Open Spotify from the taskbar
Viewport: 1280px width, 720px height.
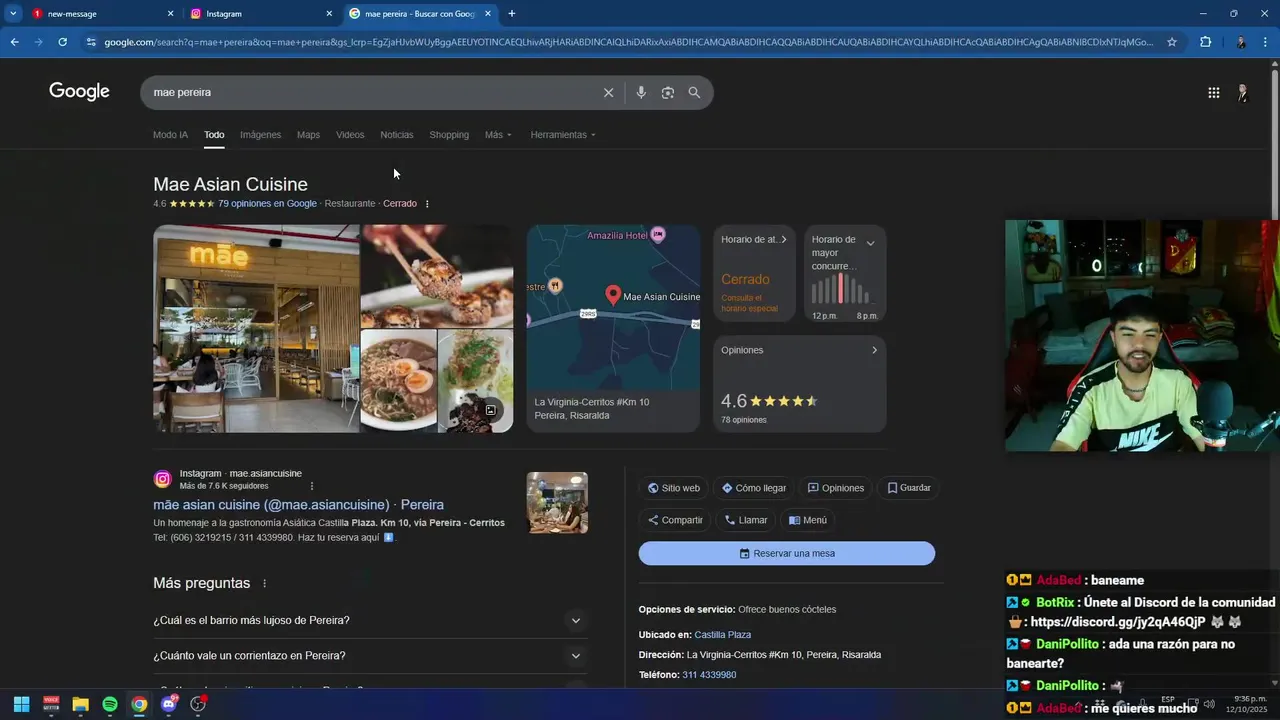110,704
